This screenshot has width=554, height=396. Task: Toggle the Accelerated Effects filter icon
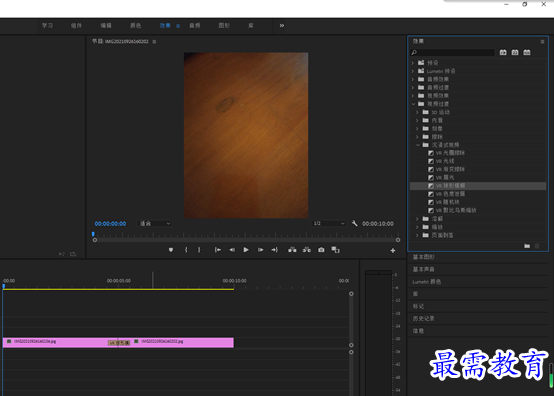pos(503,52)
